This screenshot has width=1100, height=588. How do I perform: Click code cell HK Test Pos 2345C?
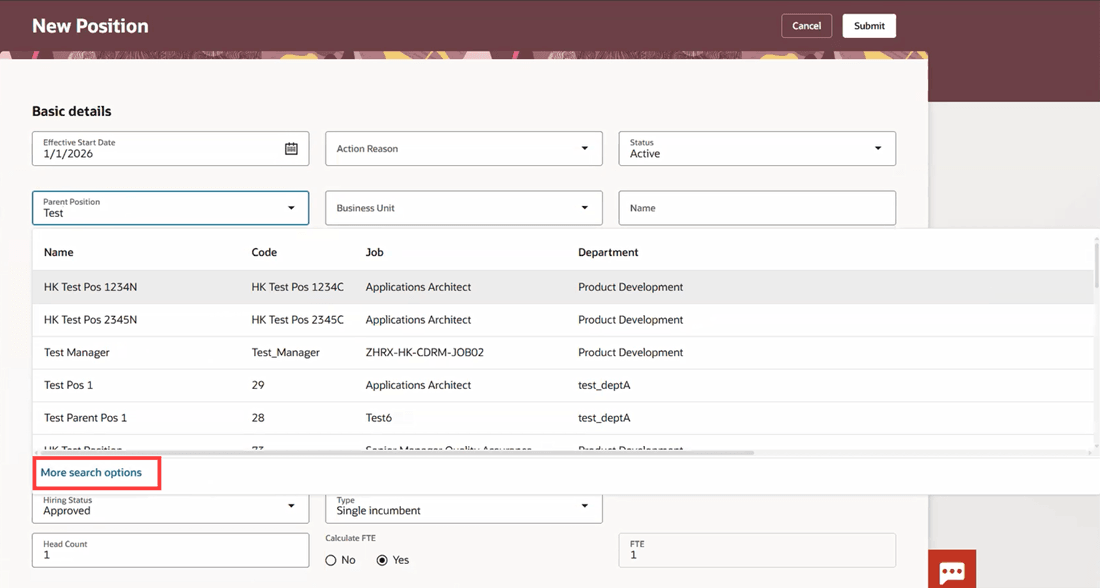pos(297,320)
